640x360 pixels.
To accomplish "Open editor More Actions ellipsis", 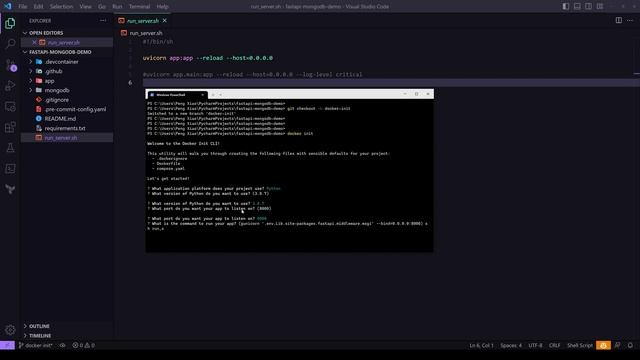I will 630,20.
